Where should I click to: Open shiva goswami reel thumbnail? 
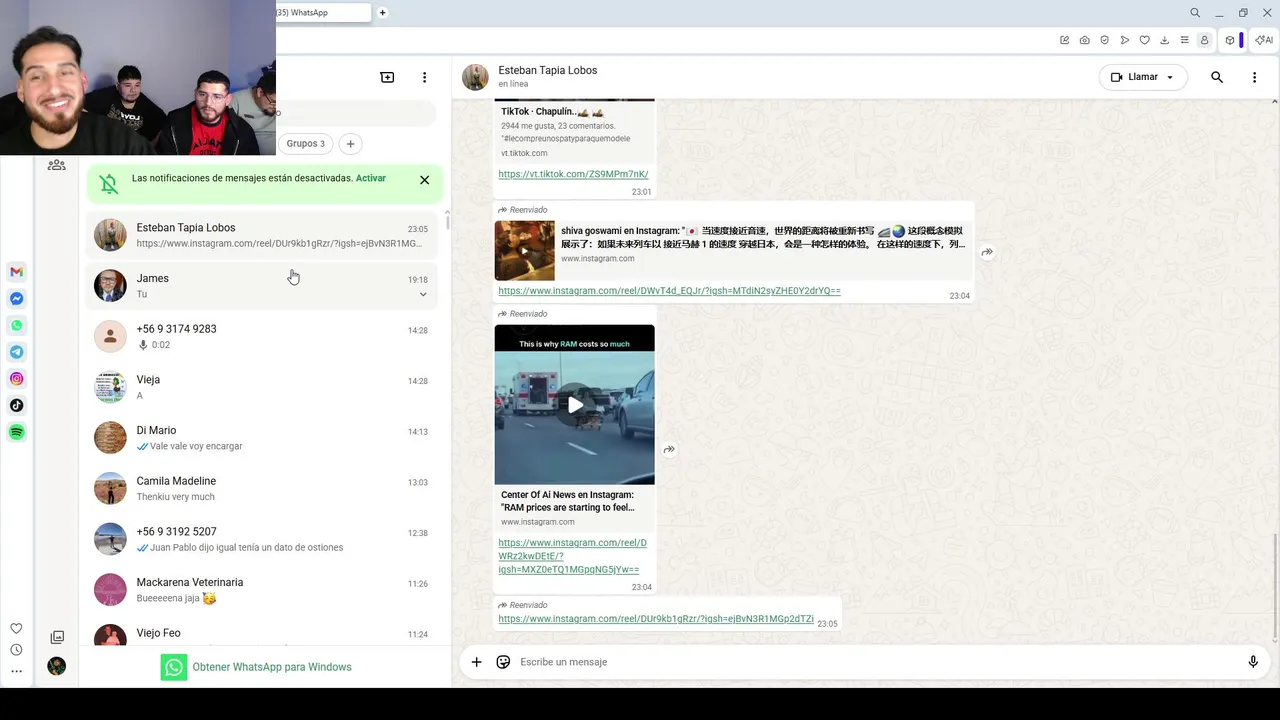tap(524, 250)
